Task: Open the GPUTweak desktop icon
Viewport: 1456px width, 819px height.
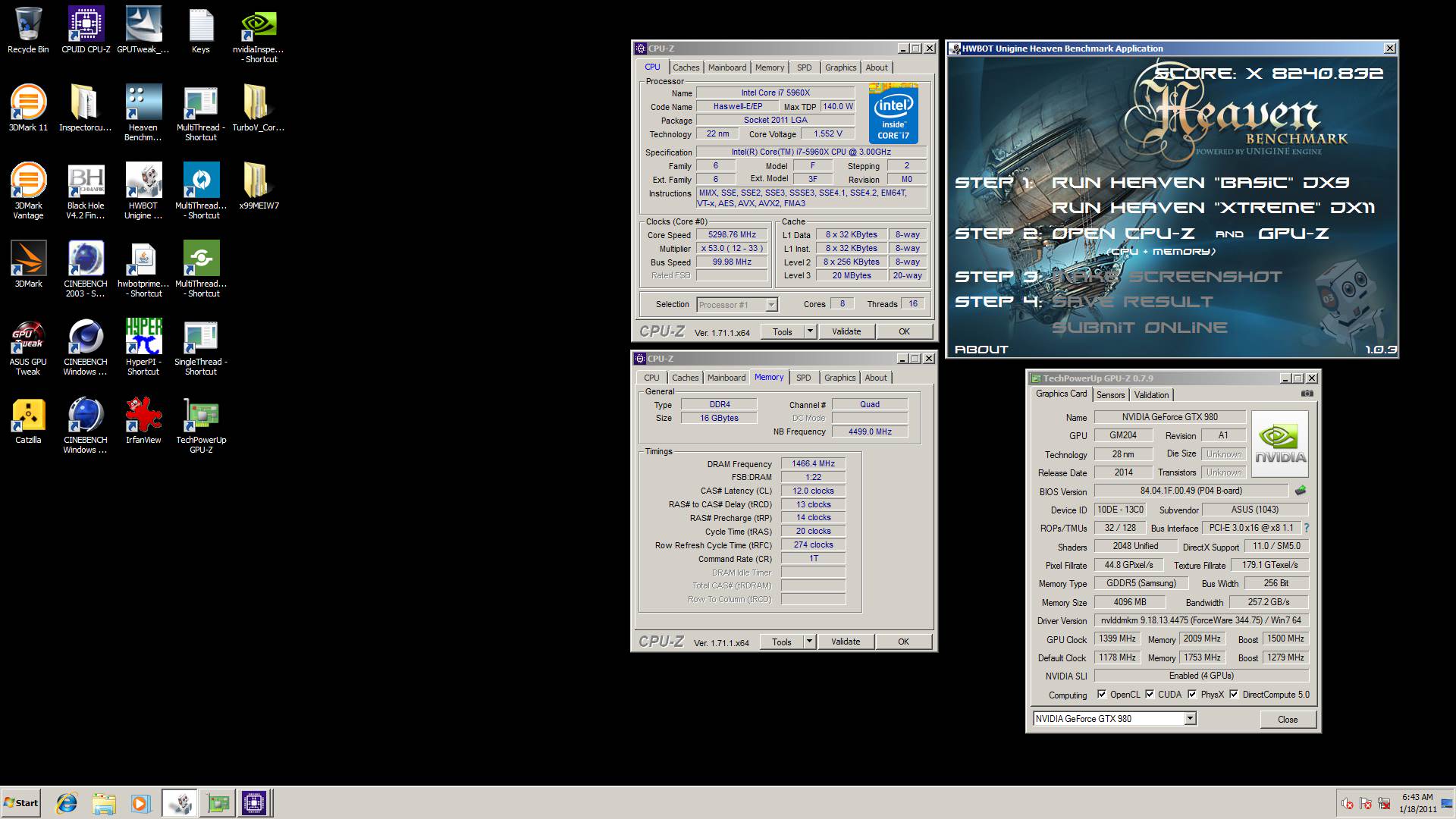Action: (143, 30)
